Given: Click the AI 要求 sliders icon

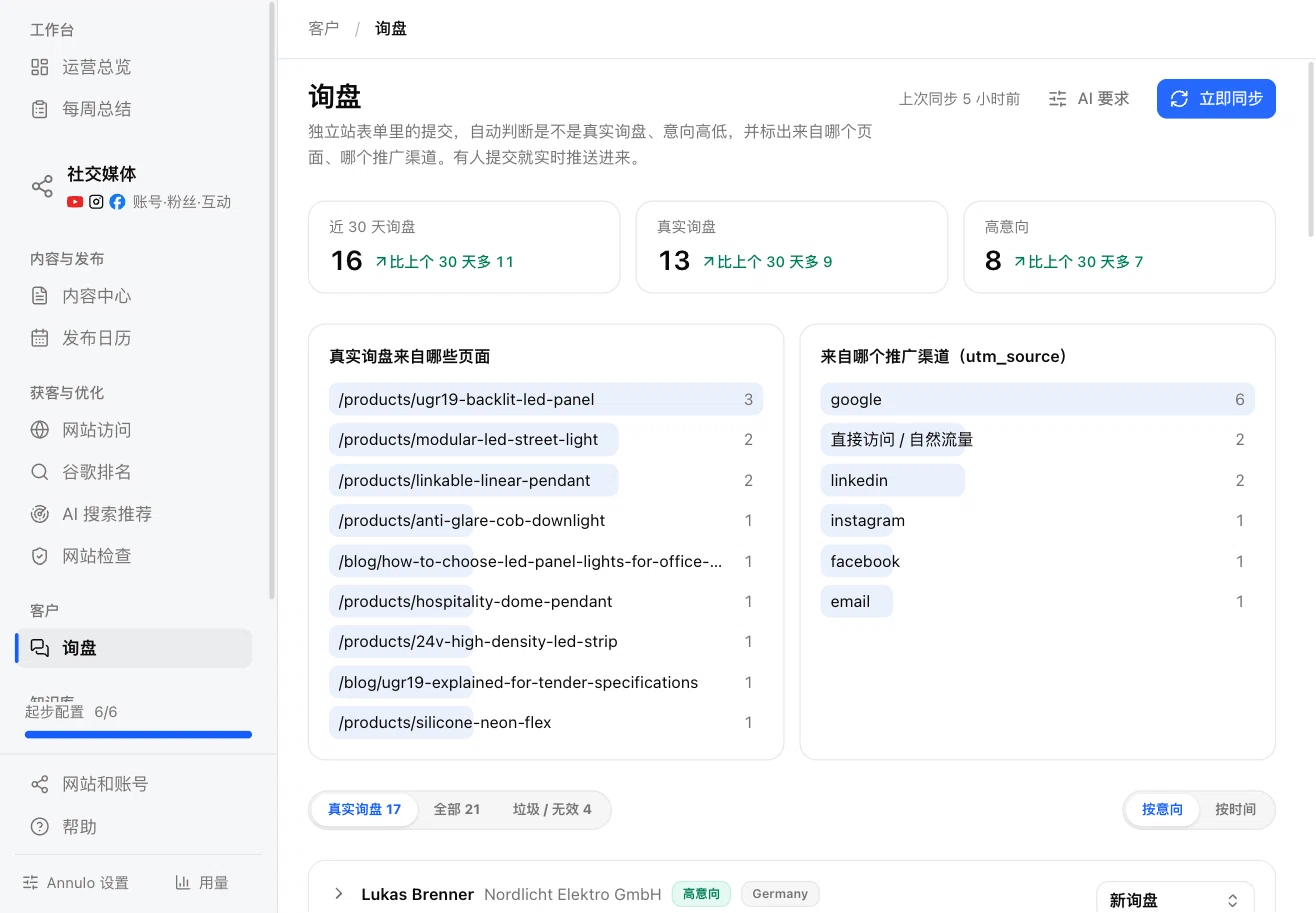Looking at the screenshot, I should (1057, 99).
